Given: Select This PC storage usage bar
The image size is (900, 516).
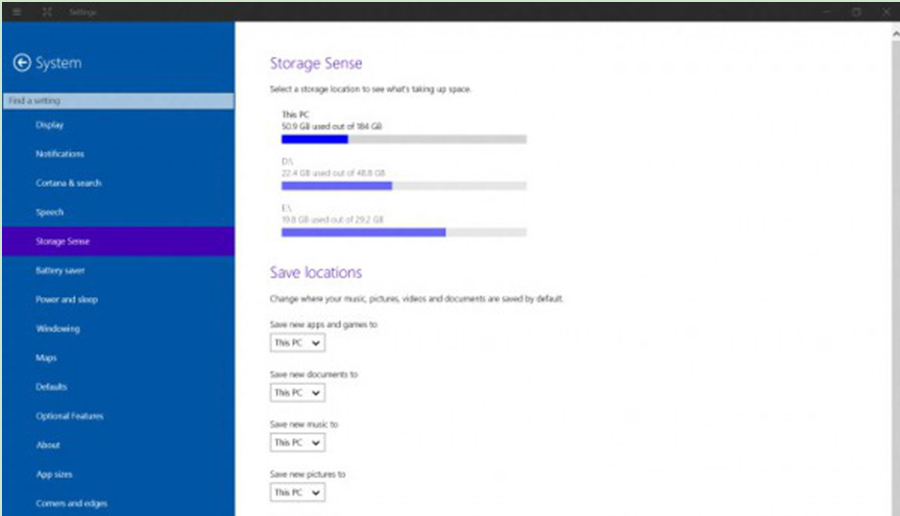Looking at the screenshot, I should tap(404, 139).
